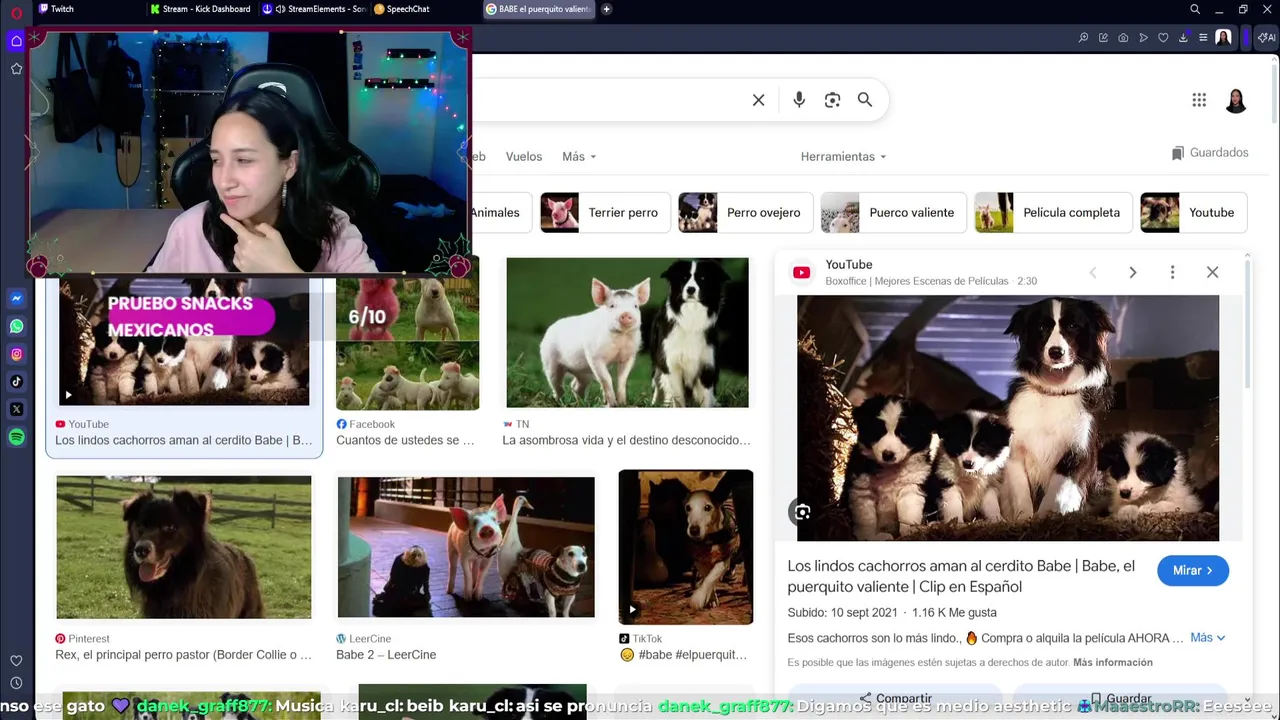Expand the Herramientas dropdown
This screenshot has width=1280, height=720.
tap(843, 156)
